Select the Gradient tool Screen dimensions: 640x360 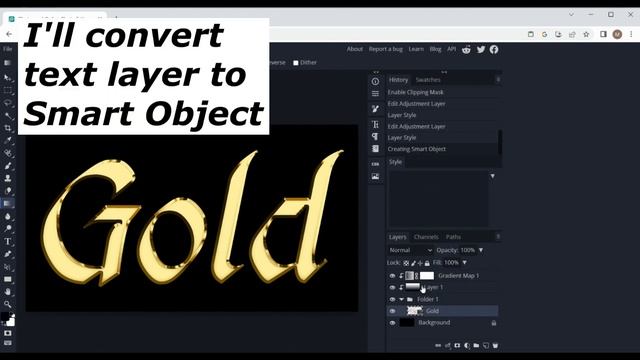(7, 204)
